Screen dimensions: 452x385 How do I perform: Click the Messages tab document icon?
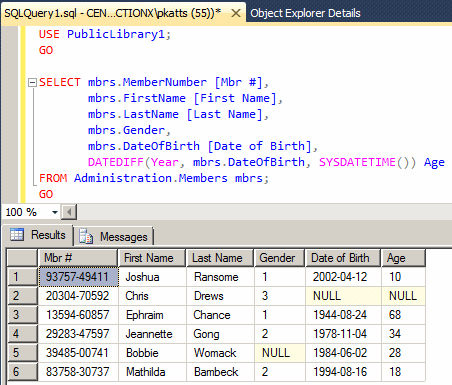86,236
